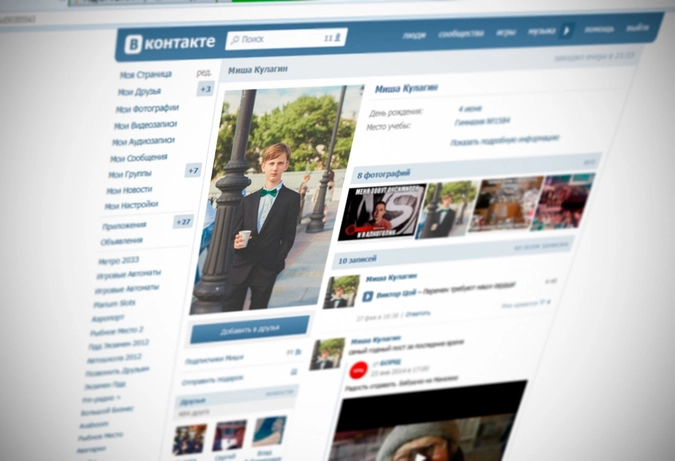Click Показать подробную информацию
Image resolution: width=675 pixels, height=461 pixels.
pos(505,140)
